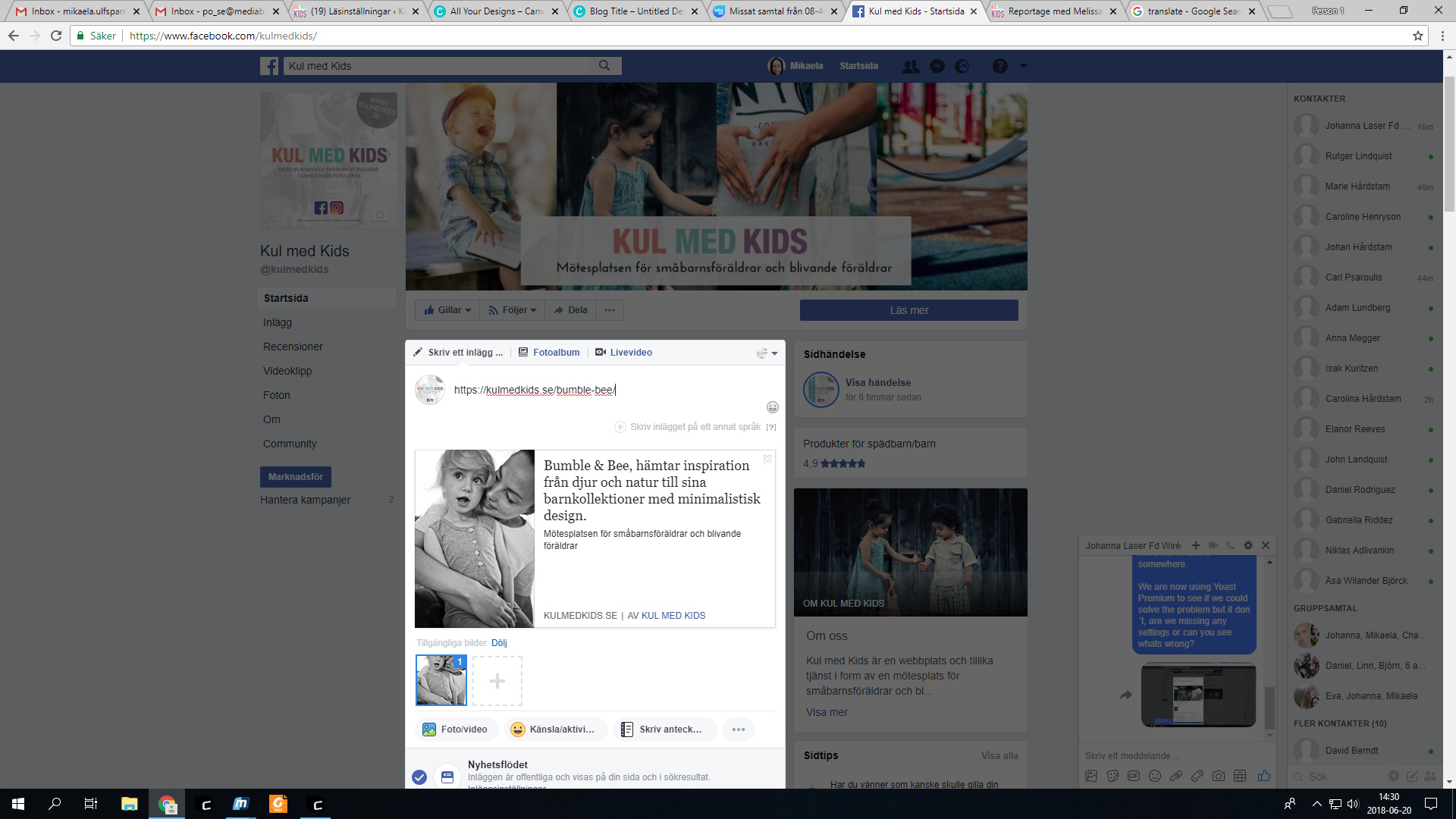Expand the Gillar dropdown button
This screenshot has height=819, width=1456.
pos(447,310)
